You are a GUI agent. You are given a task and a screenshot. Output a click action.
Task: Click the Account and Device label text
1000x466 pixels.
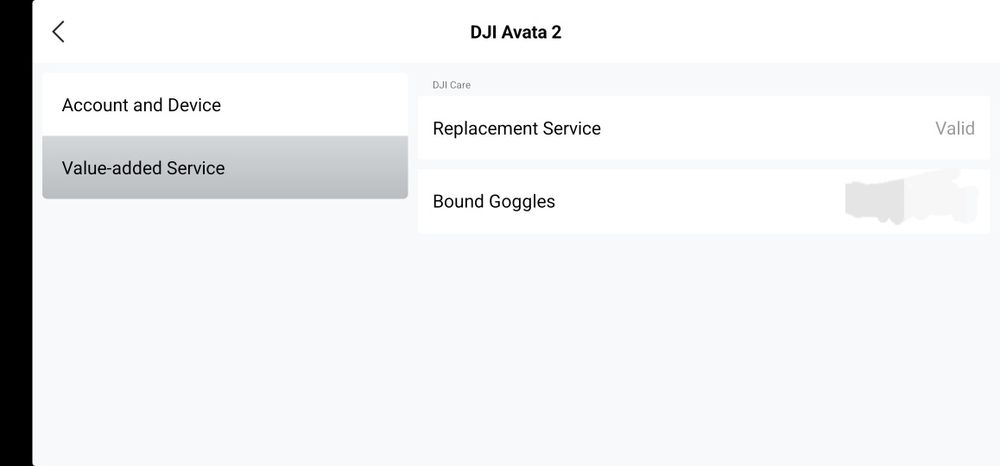tap(141, 105)
